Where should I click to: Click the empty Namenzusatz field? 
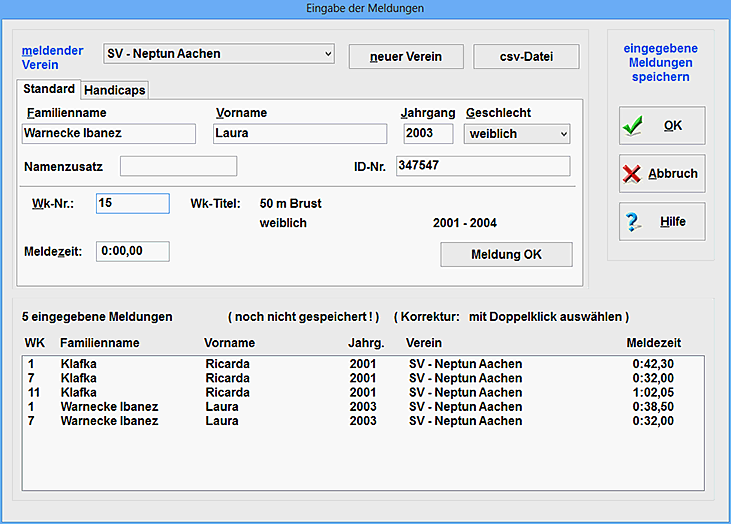(178, 166)
